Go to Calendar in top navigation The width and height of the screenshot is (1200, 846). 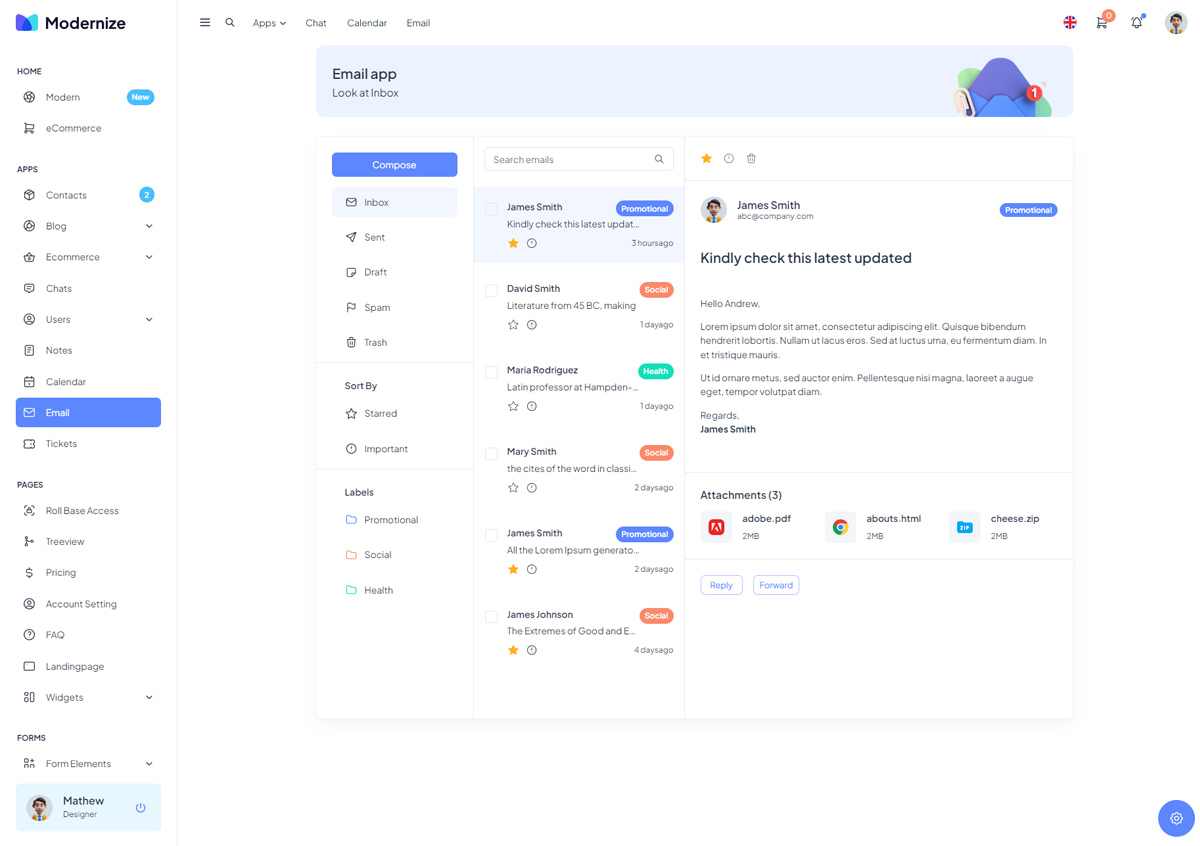pos(366,23)
